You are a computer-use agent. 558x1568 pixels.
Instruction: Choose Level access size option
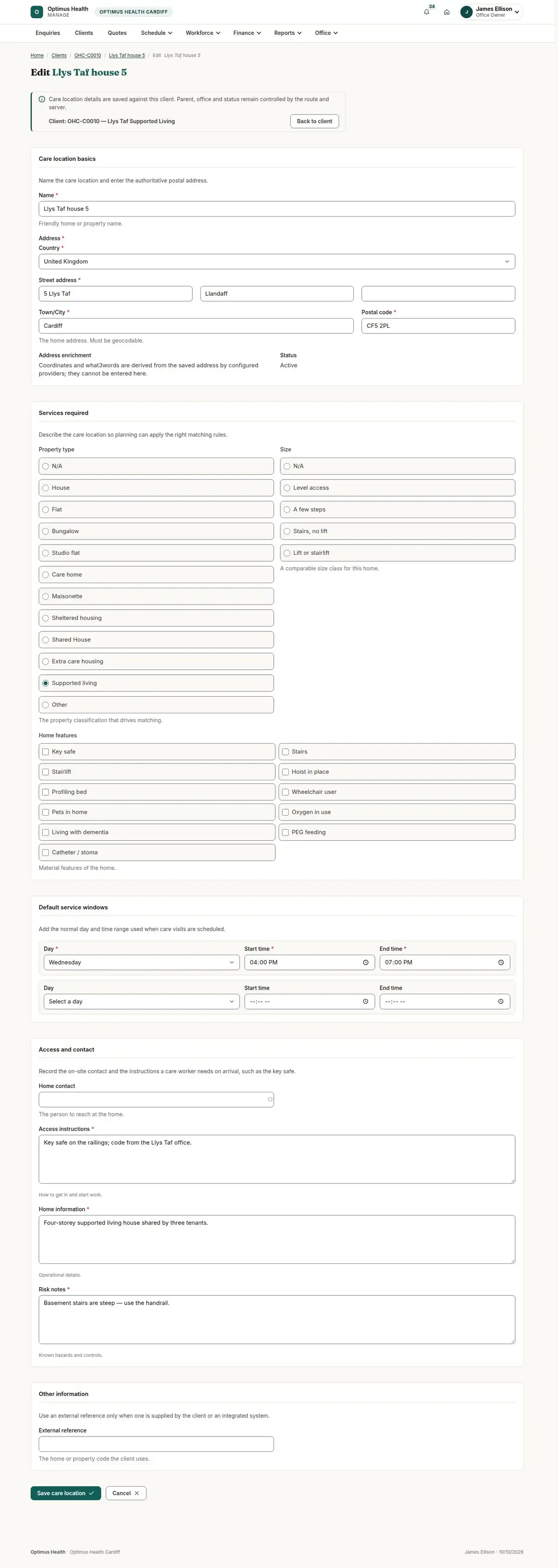398,488
